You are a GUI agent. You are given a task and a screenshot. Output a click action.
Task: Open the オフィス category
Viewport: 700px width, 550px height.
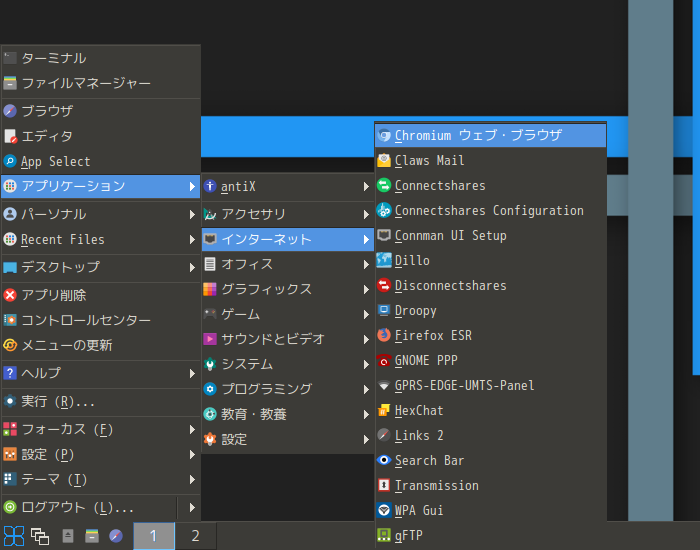pos(288,264)
